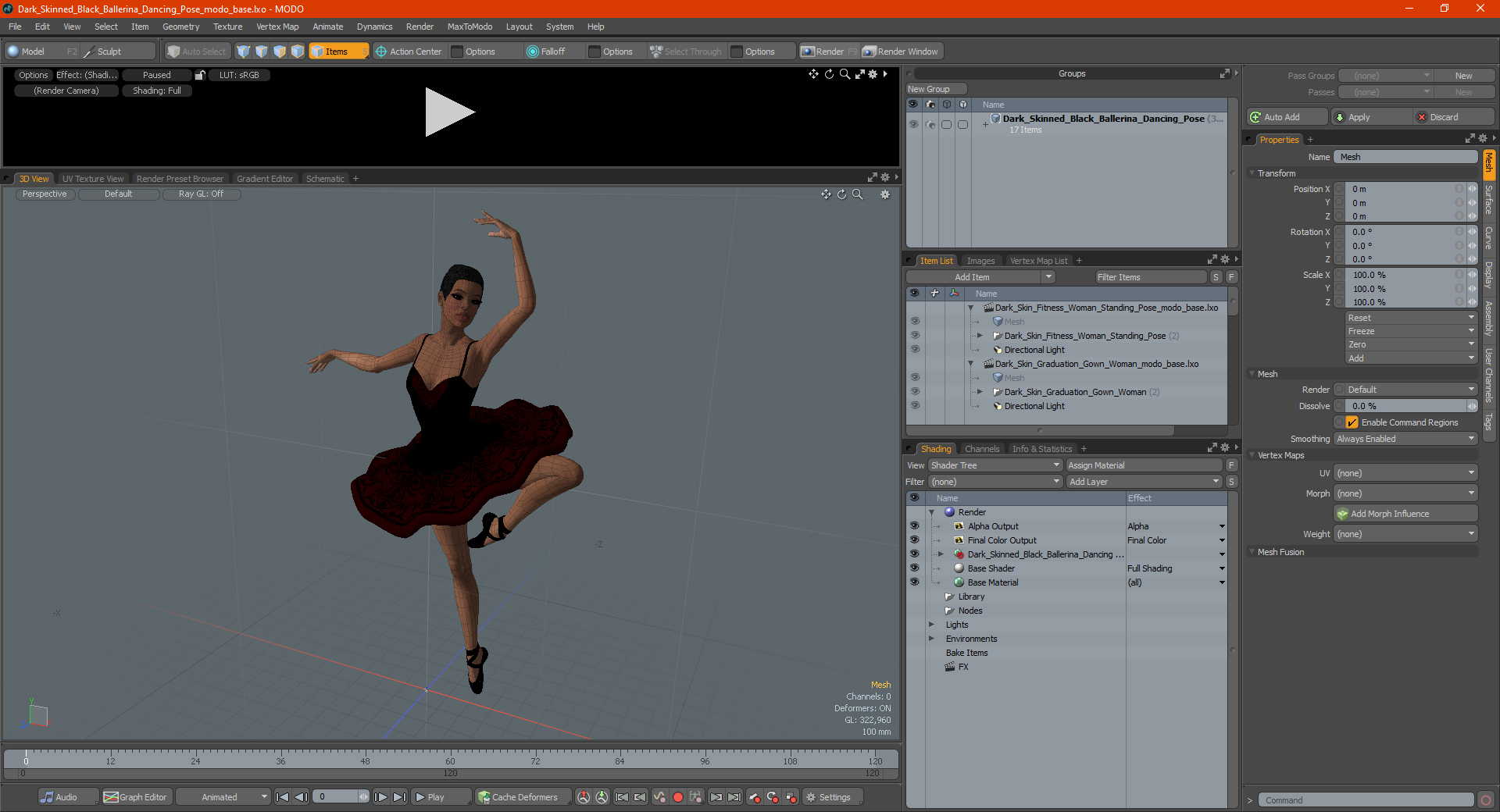1500x812 pixels.
Task: Activate Items selection mode
Action: tap(338, 52)
